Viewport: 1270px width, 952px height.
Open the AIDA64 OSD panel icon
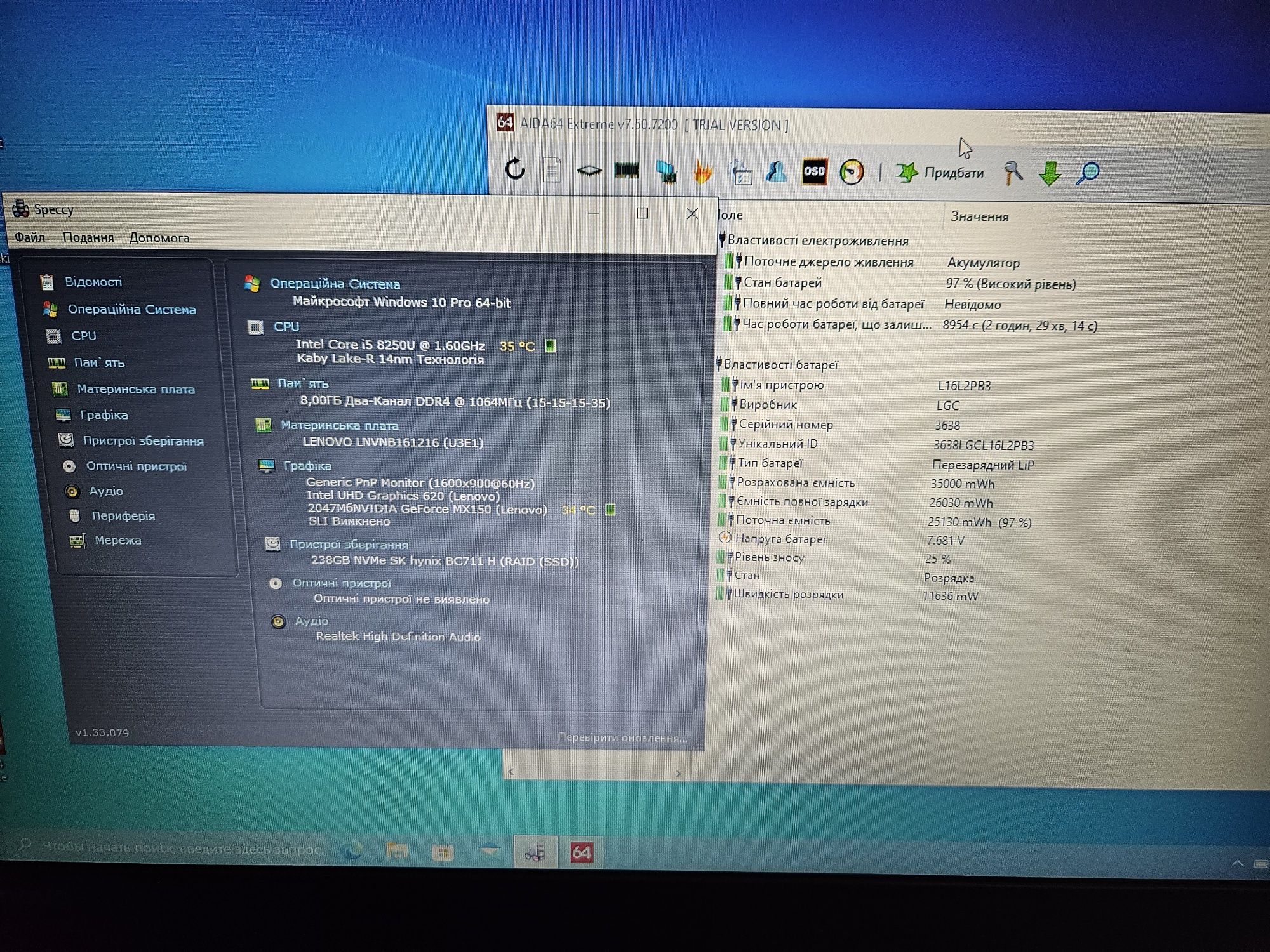point(814,171)
